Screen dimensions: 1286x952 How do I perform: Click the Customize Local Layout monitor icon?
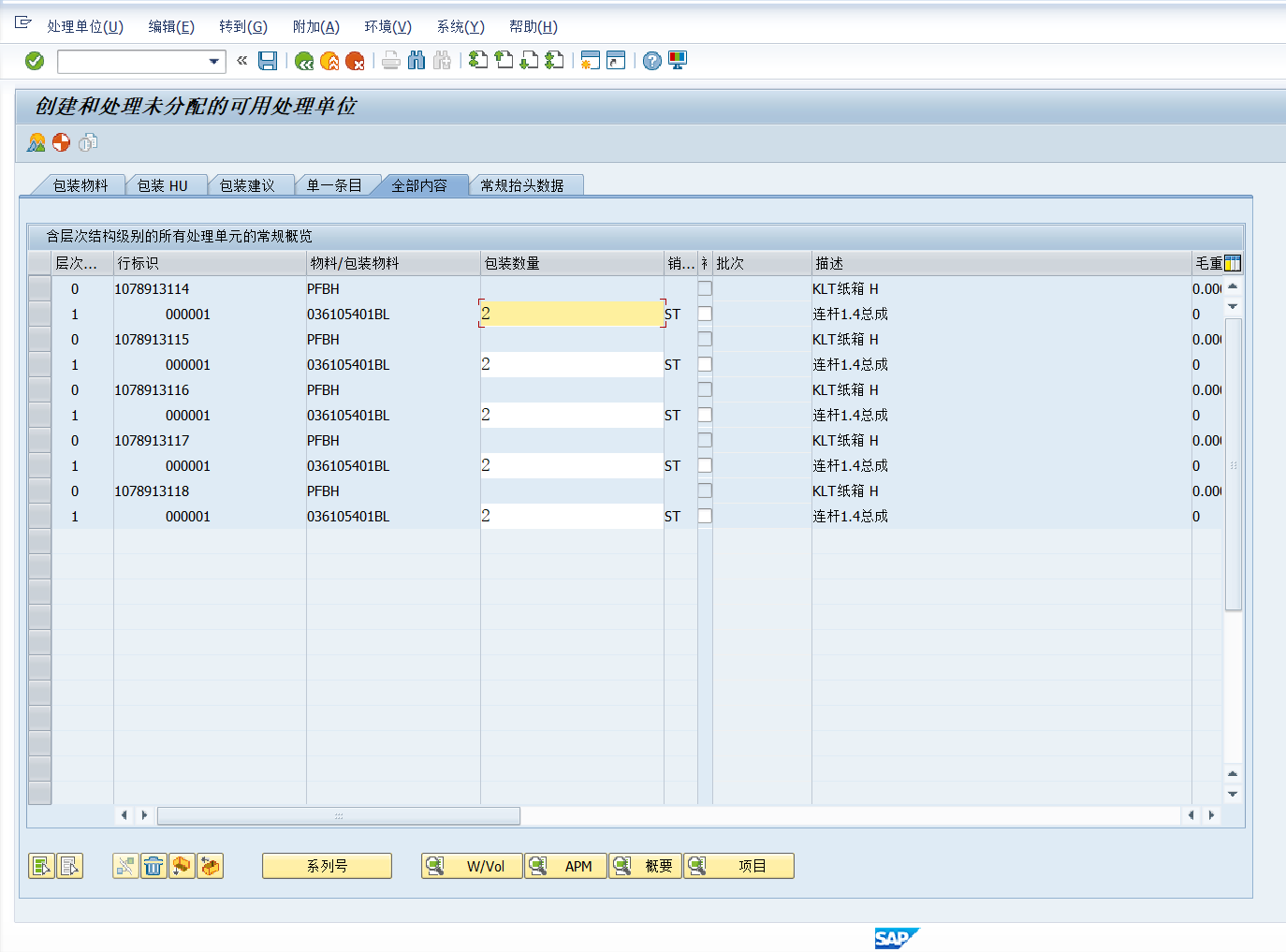(678, 61)
